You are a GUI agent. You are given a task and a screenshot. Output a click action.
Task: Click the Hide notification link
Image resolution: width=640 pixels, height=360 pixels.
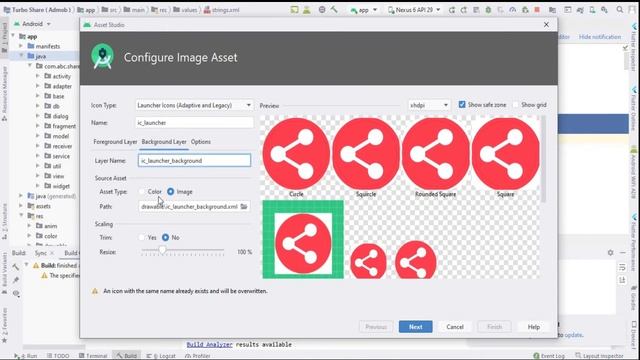click(600, 37)
